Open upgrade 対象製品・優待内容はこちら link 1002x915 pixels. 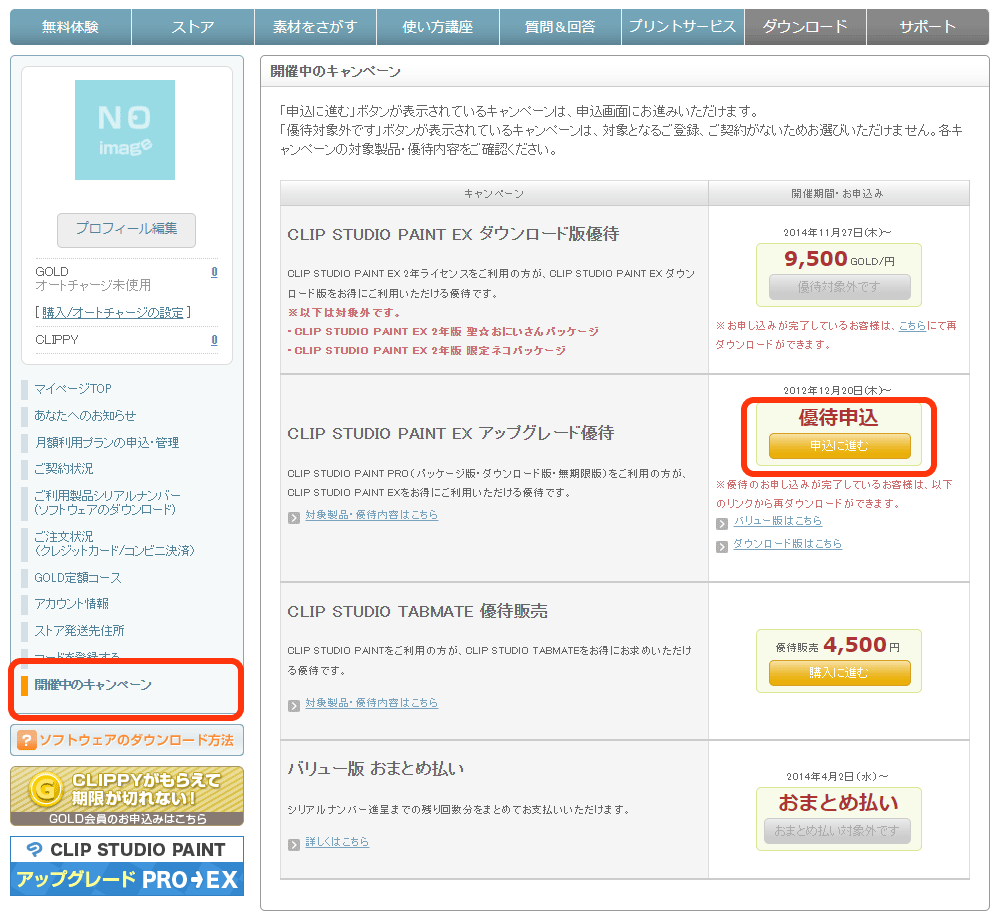[371, 515]
